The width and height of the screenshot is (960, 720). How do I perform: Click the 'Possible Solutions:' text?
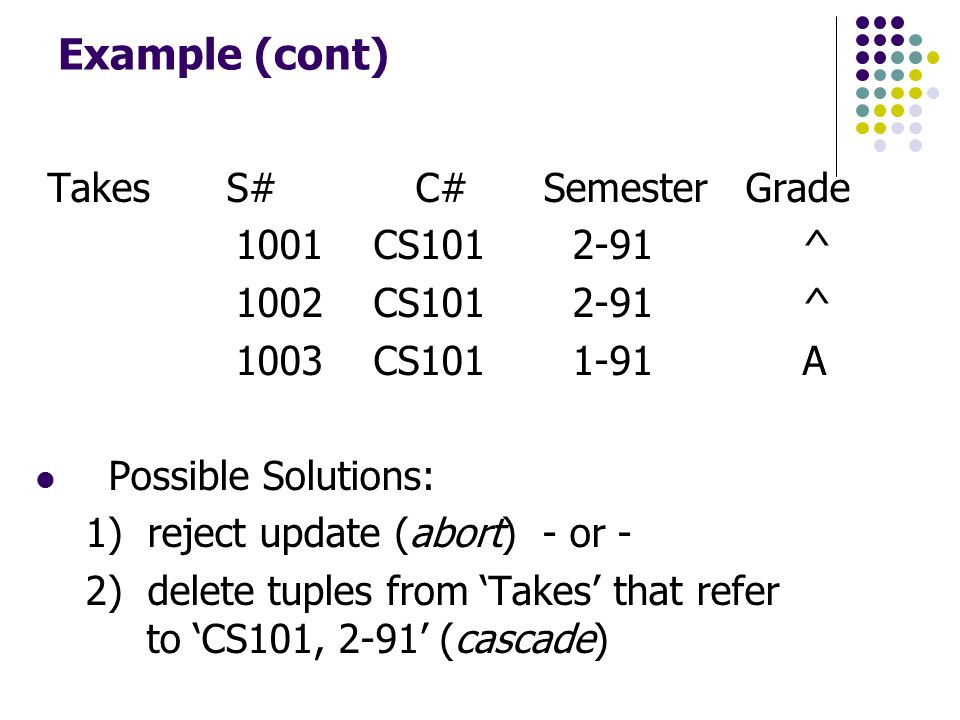pyautogui.click(x=271, y=476)
